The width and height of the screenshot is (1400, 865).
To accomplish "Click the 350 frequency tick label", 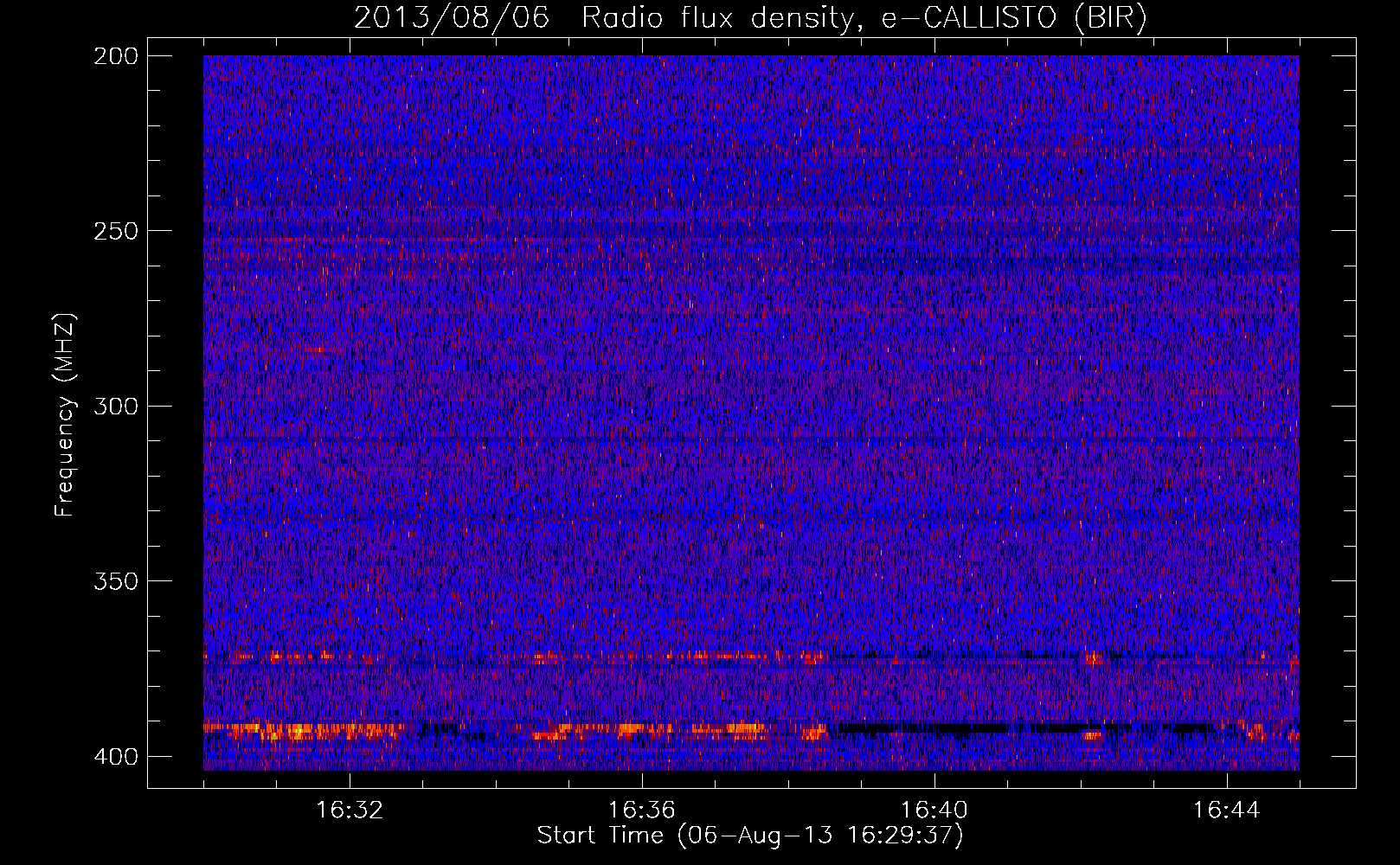I will 115,581.
